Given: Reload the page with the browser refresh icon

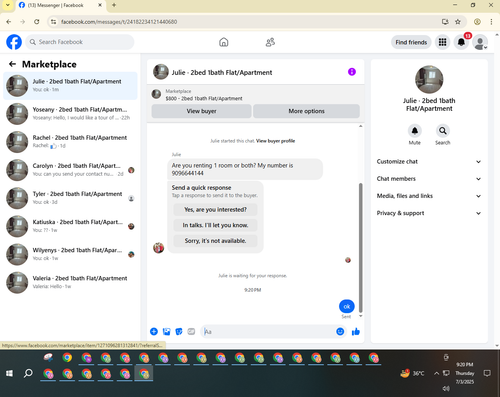Looking at the screenshot, I should [x=37, y=22].
